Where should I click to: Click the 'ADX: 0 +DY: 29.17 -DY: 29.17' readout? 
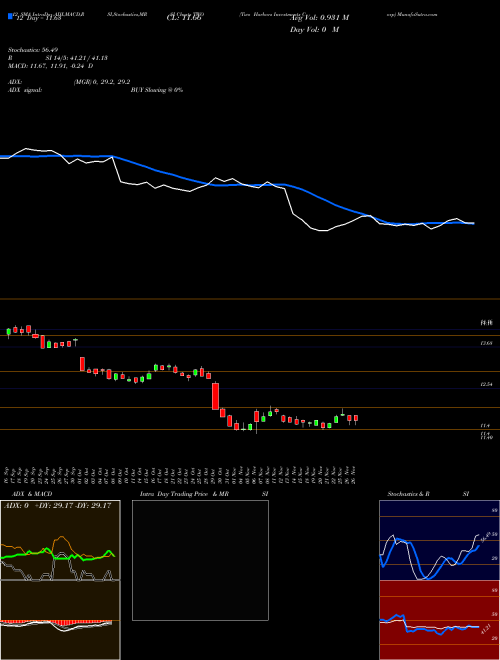tap(58, 505)
